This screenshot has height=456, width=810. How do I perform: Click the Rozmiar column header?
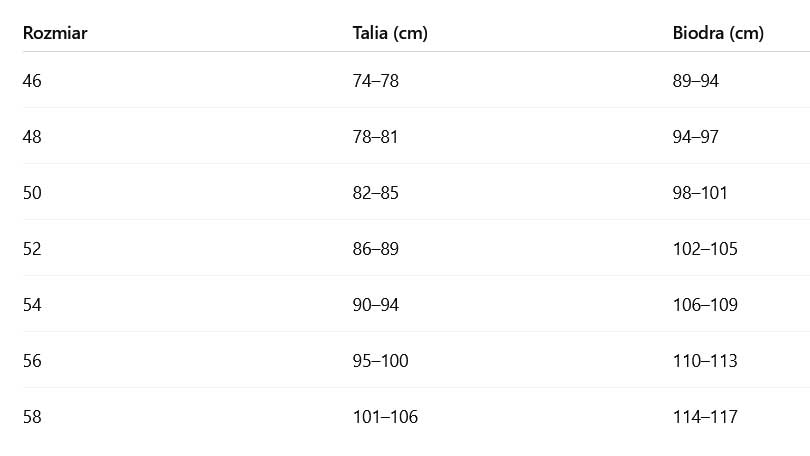click(x=55, y=34)
